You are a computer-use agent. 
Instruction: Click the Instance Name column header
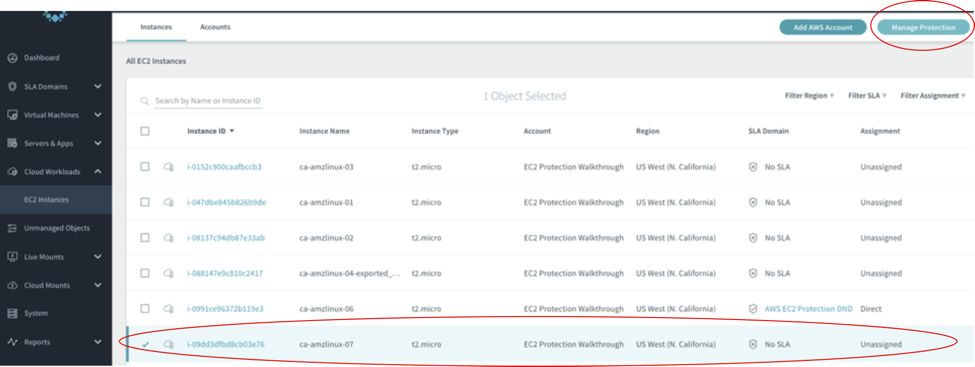tap(325, 131)
